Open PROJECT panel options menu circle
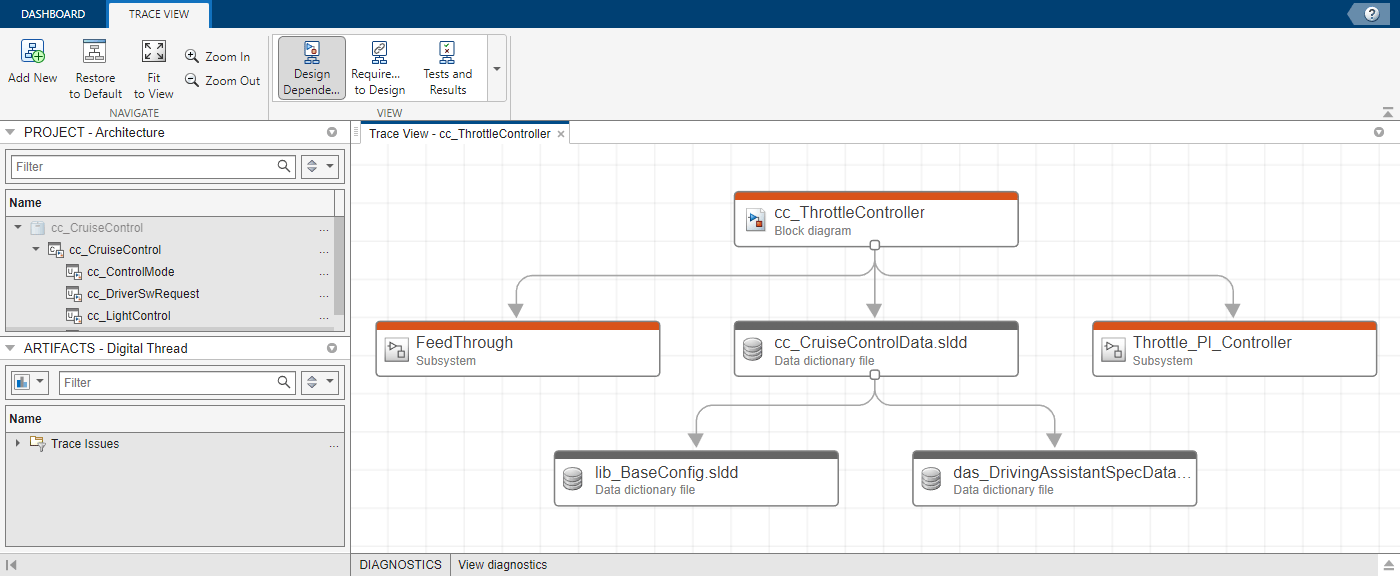Screen dimensions: 1400x576 pyautogui.click(x=332, y=132)
